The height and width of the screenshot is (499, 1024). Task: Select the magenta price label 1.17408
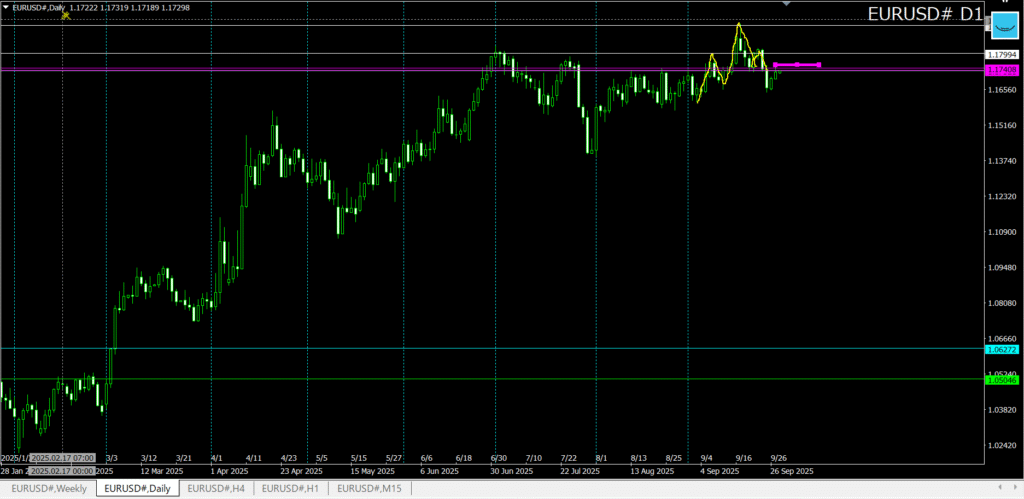[x=1001, y=70]
